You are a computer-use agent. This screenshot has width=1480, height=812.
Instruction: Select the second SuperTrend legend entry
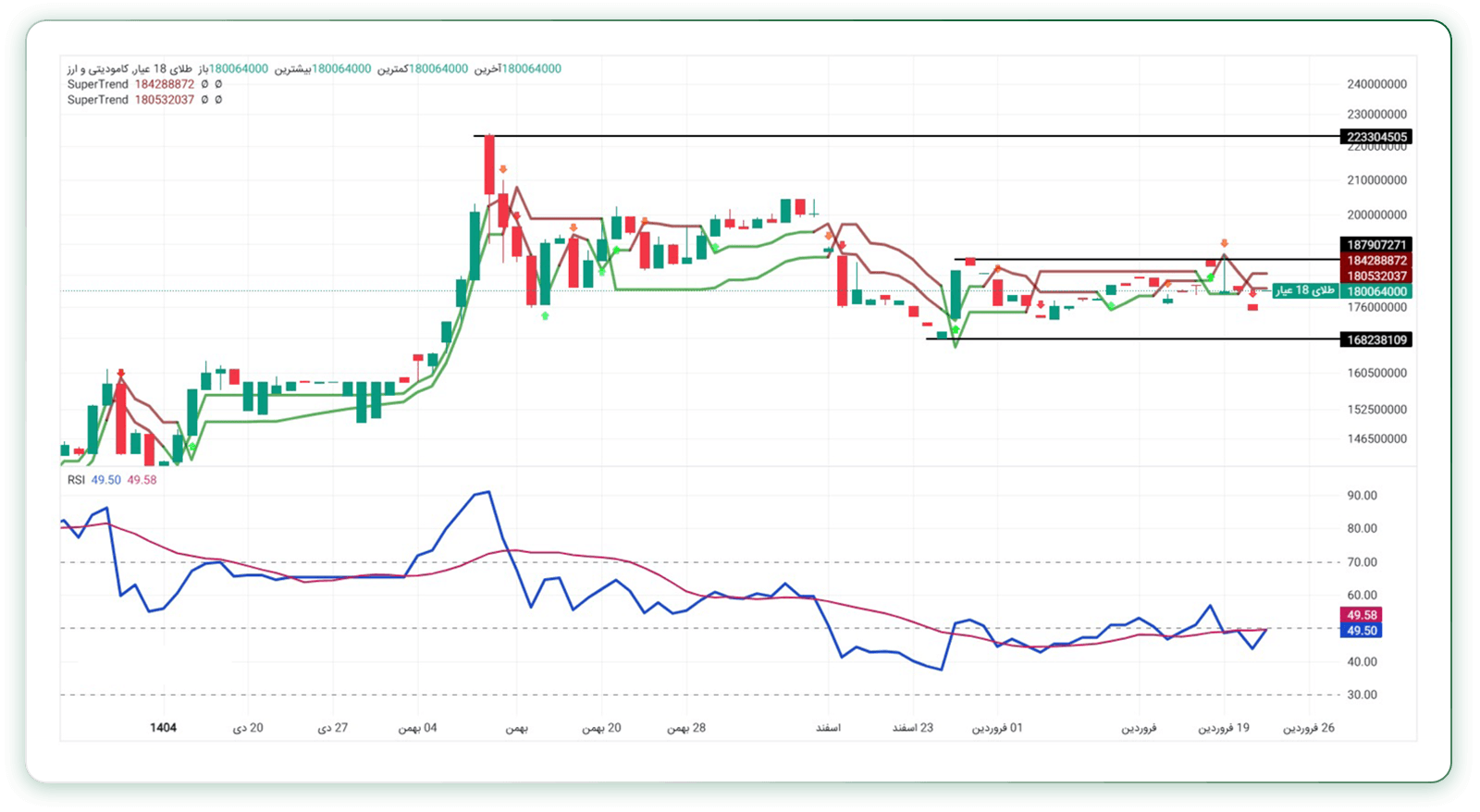point(98,100)
